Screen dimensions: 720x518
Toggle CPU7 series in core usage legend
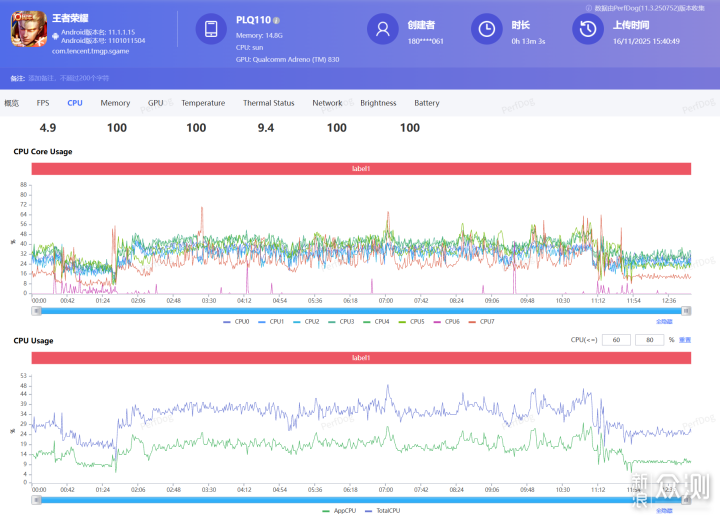click(482, 321)
